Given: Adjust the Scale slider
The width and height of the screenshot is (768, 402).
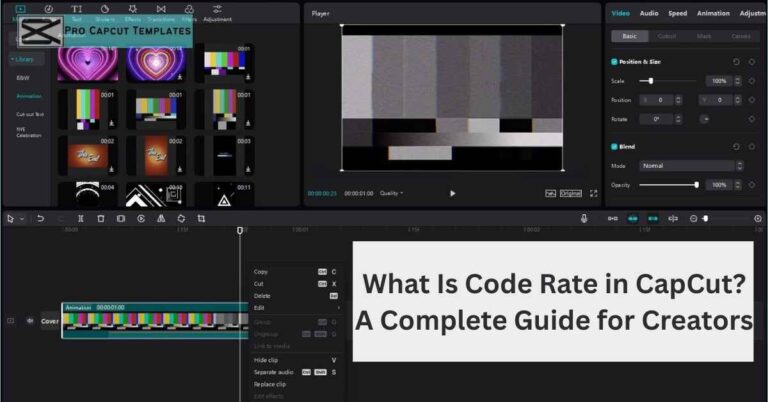Looking at the screenshot, I should pos(668,81).
